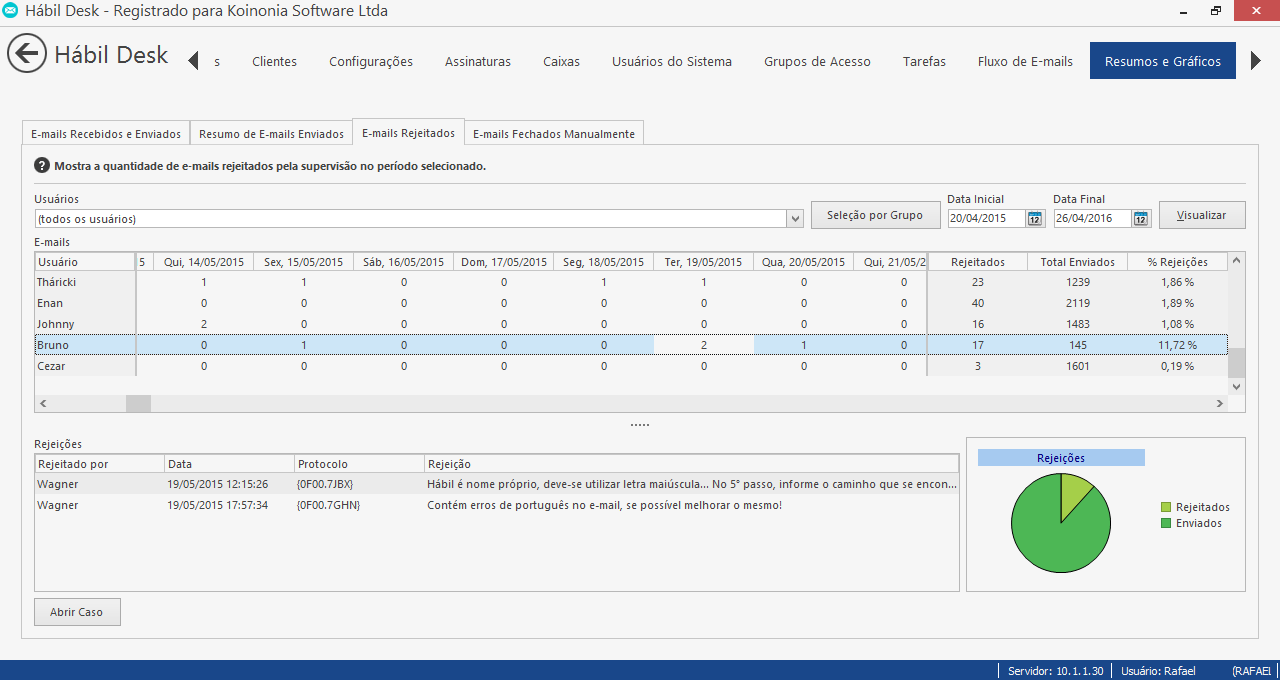Click the help question mark icon
Viewport: 1280px width, 680px height.
[42, 166]
